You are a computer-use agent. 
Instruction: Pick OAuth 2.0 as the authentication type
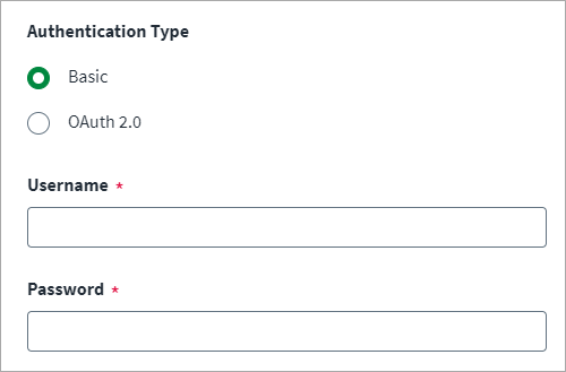(x=38, y=123)
